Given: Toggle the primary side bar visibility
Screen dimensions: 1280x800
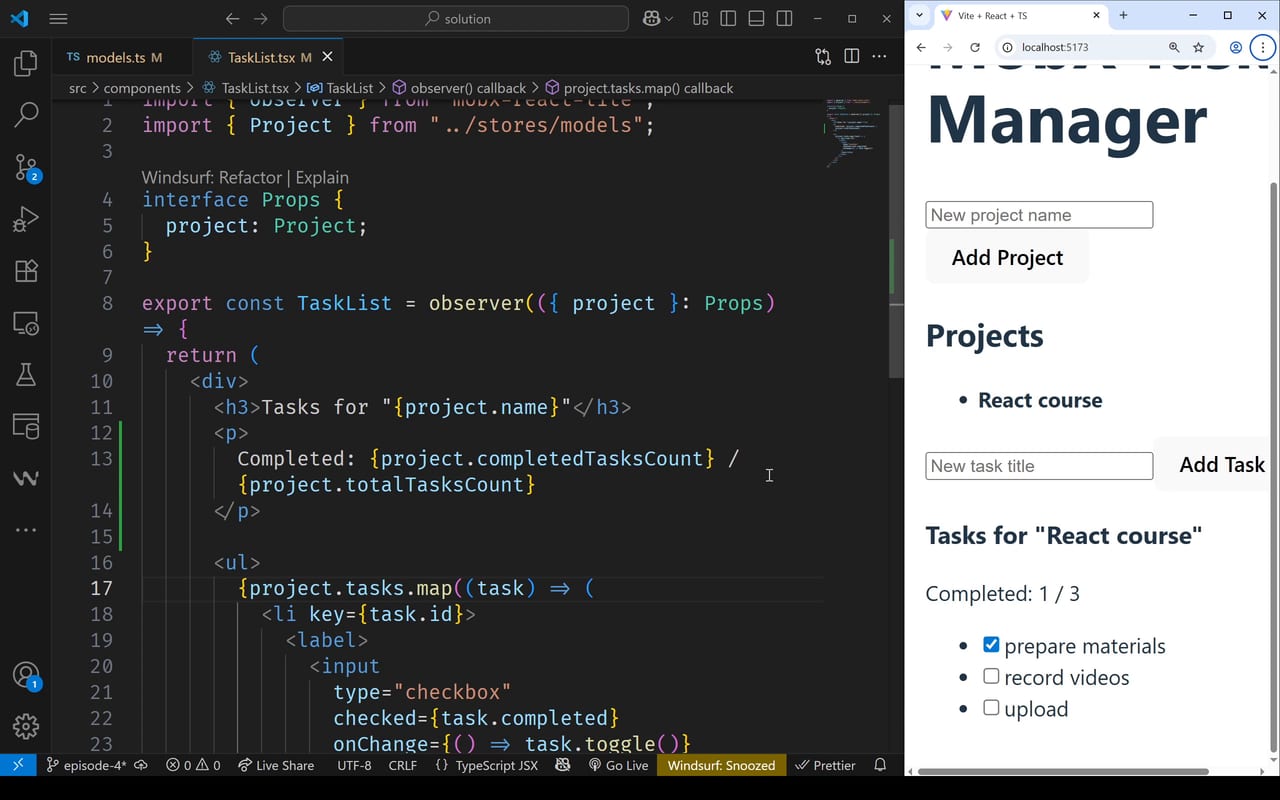Looking at the screenshot, I should tap(729, 18).
